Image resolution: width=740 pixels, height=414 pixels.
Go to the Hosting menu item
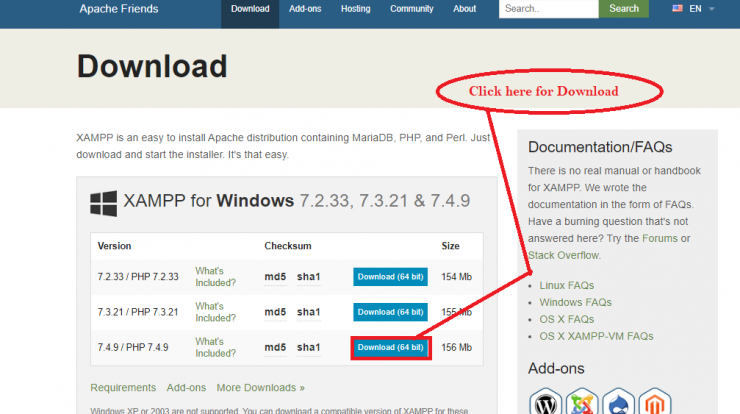pos(355,9)
